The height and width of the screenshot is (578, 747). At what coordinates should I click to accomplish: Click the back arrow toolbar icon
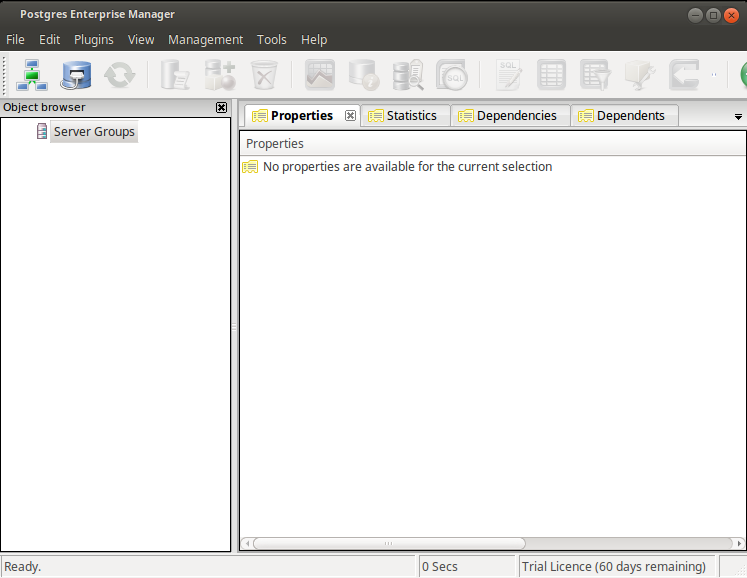point(684,75)
